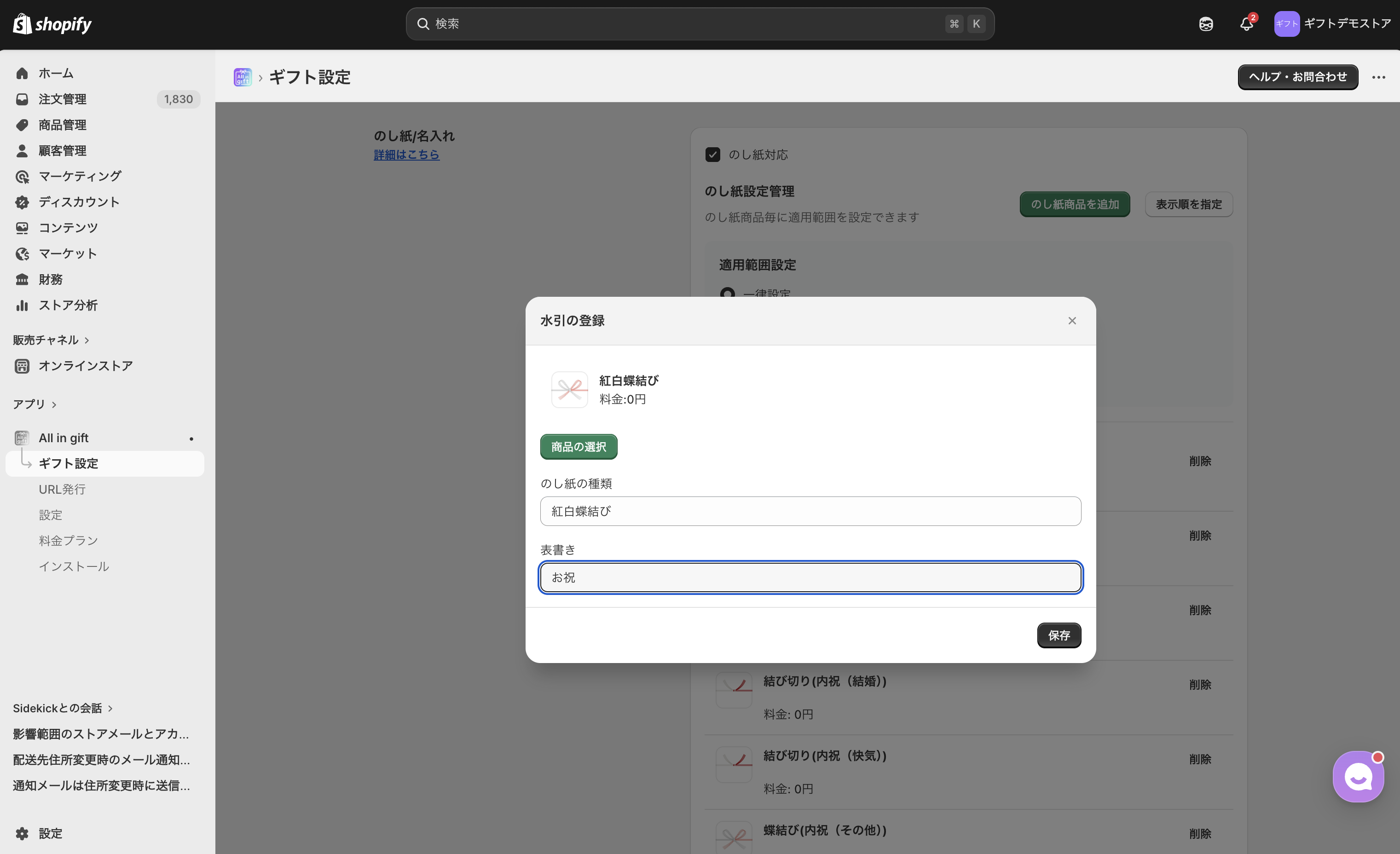Click the 紅白蝶結び product thumbnail
The image size is (1400, 854).
569,390
